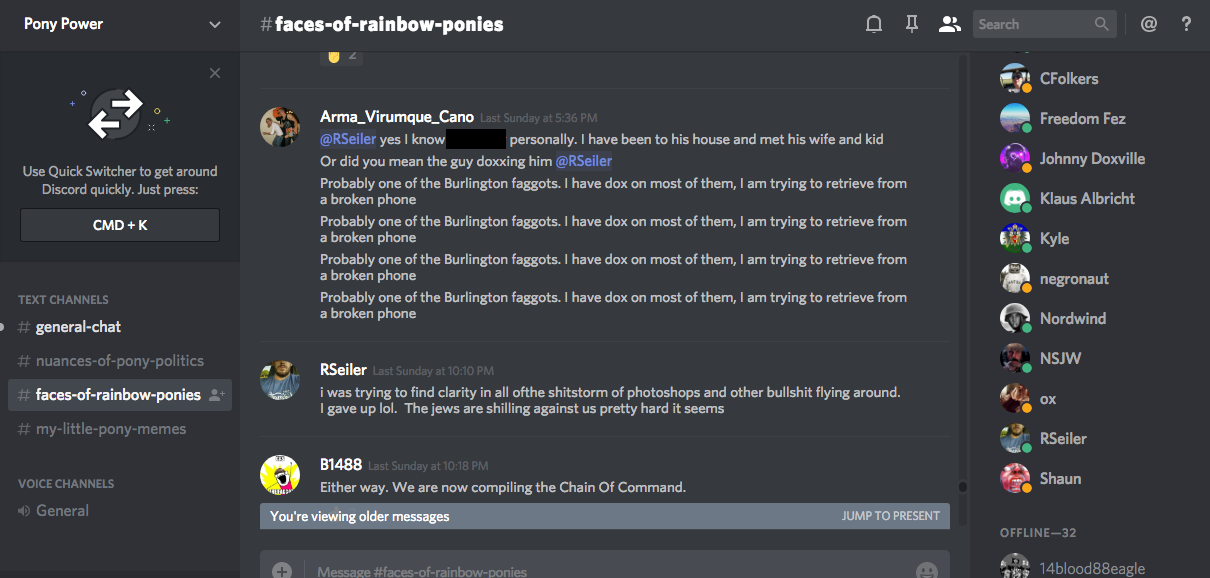The width and height of the screenshot is (1210, 578).
Task: Open the help question mark icon
Action: click(x=1187, y=24)
